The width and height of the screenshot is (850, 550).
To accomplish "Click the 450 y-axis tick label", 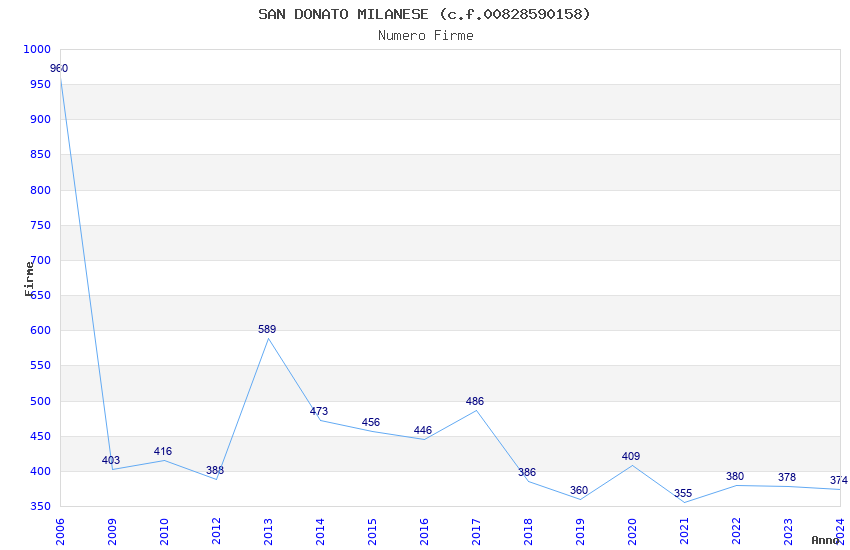I will click(x=40, y=437).
